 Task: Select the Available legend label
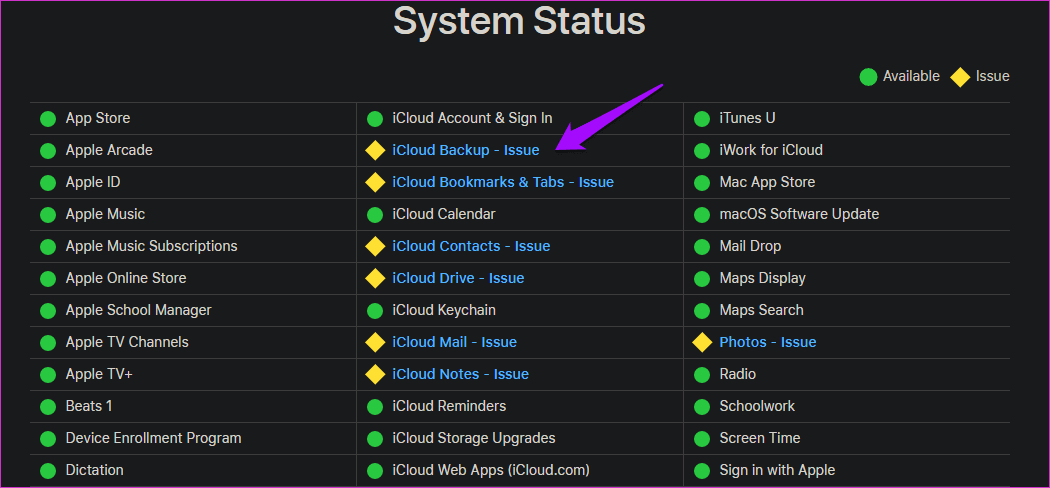point(911,76)
